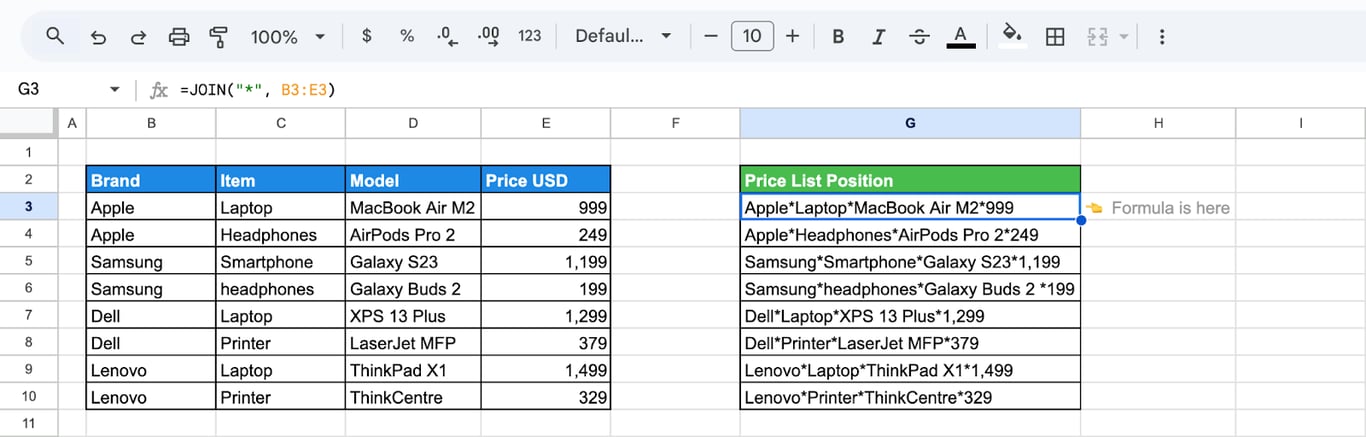Increase font size with plus button
The width and height of the screenshot is (1366, 437).
[x=793, y=36]
